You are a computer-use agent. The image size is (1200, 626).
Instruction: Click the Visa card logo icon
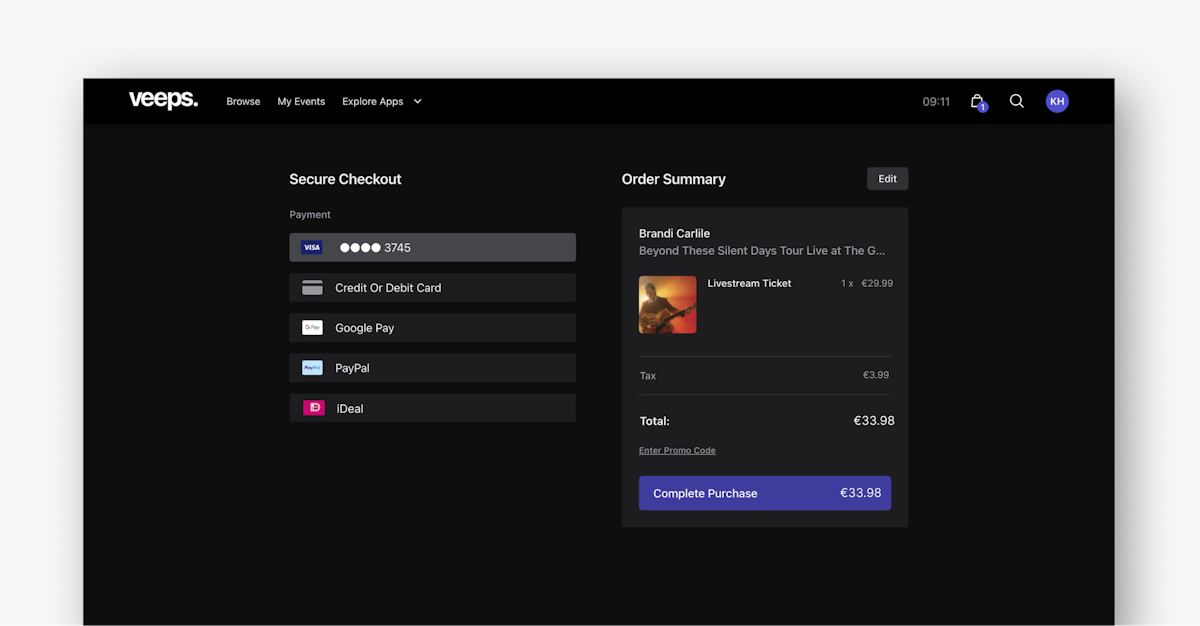312,248
